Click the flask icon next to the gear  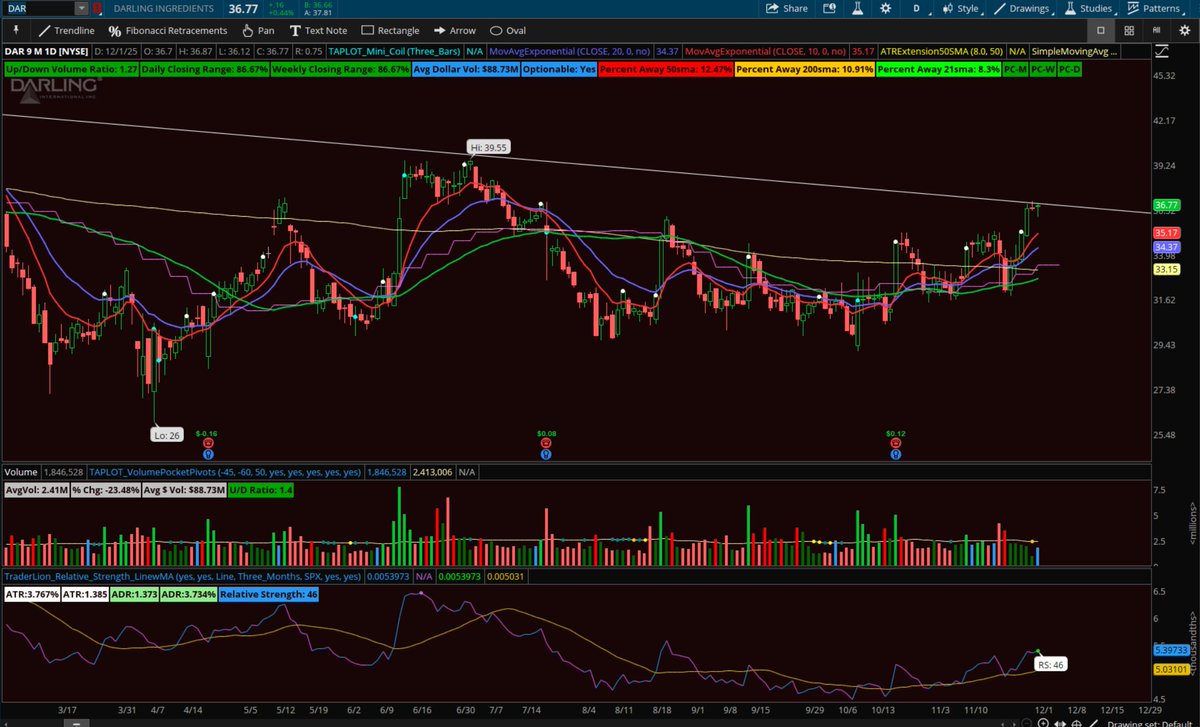(858, 8)
